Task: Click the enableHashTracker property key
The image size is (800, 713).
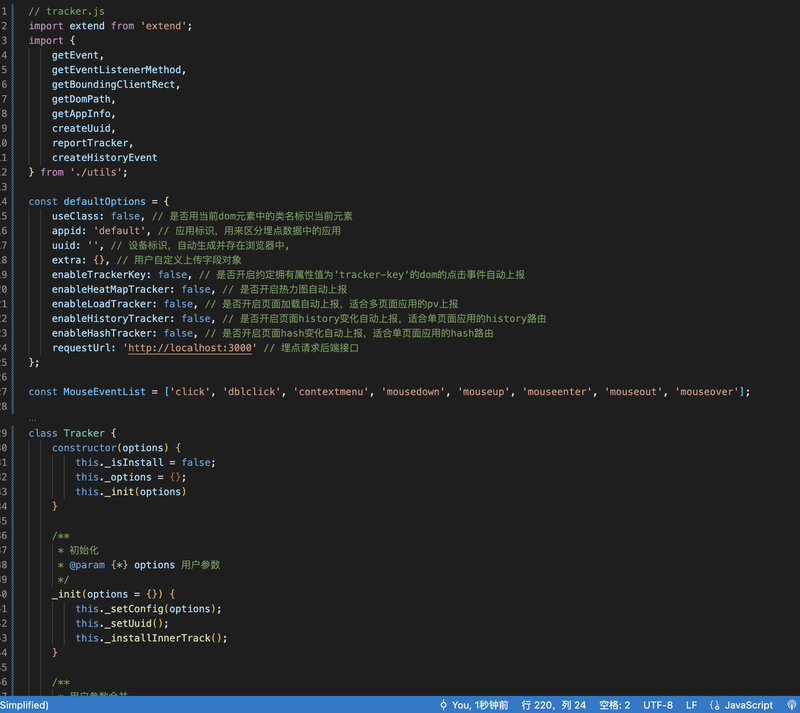Action: (x=102, y=333)
